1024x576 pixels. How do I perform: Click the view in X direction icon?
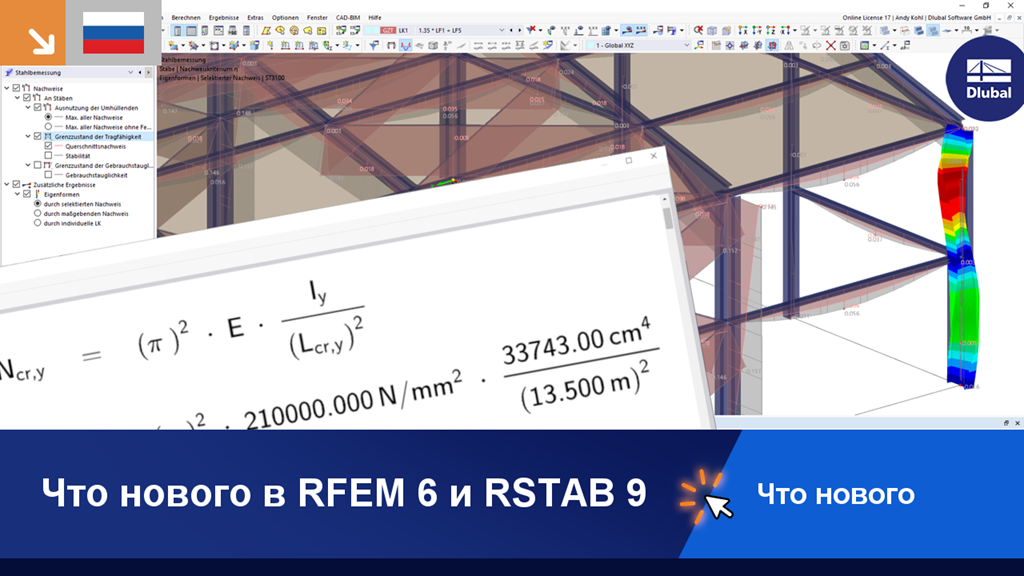pyautogui.click(x=743, y=30)
